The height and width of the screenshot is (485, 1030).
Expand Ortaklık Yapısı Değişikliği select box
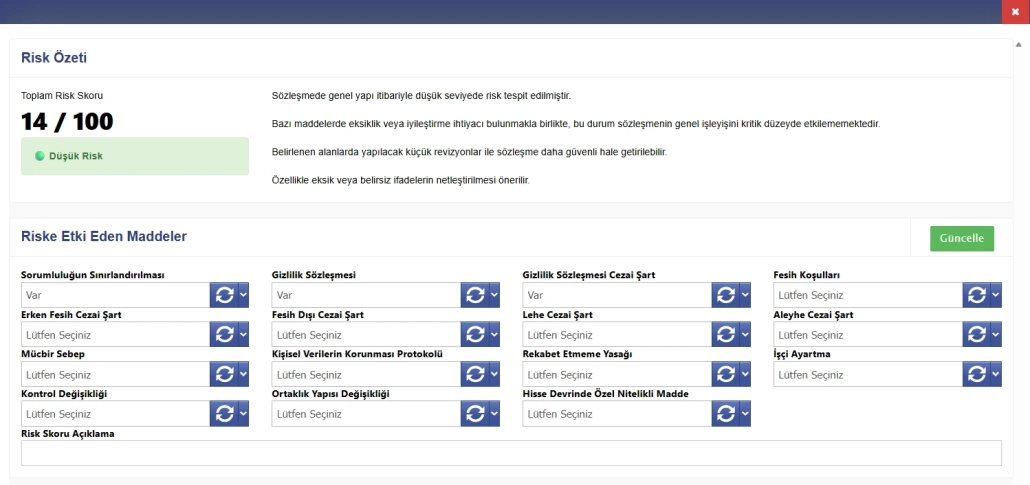click(x=366, y=414)
